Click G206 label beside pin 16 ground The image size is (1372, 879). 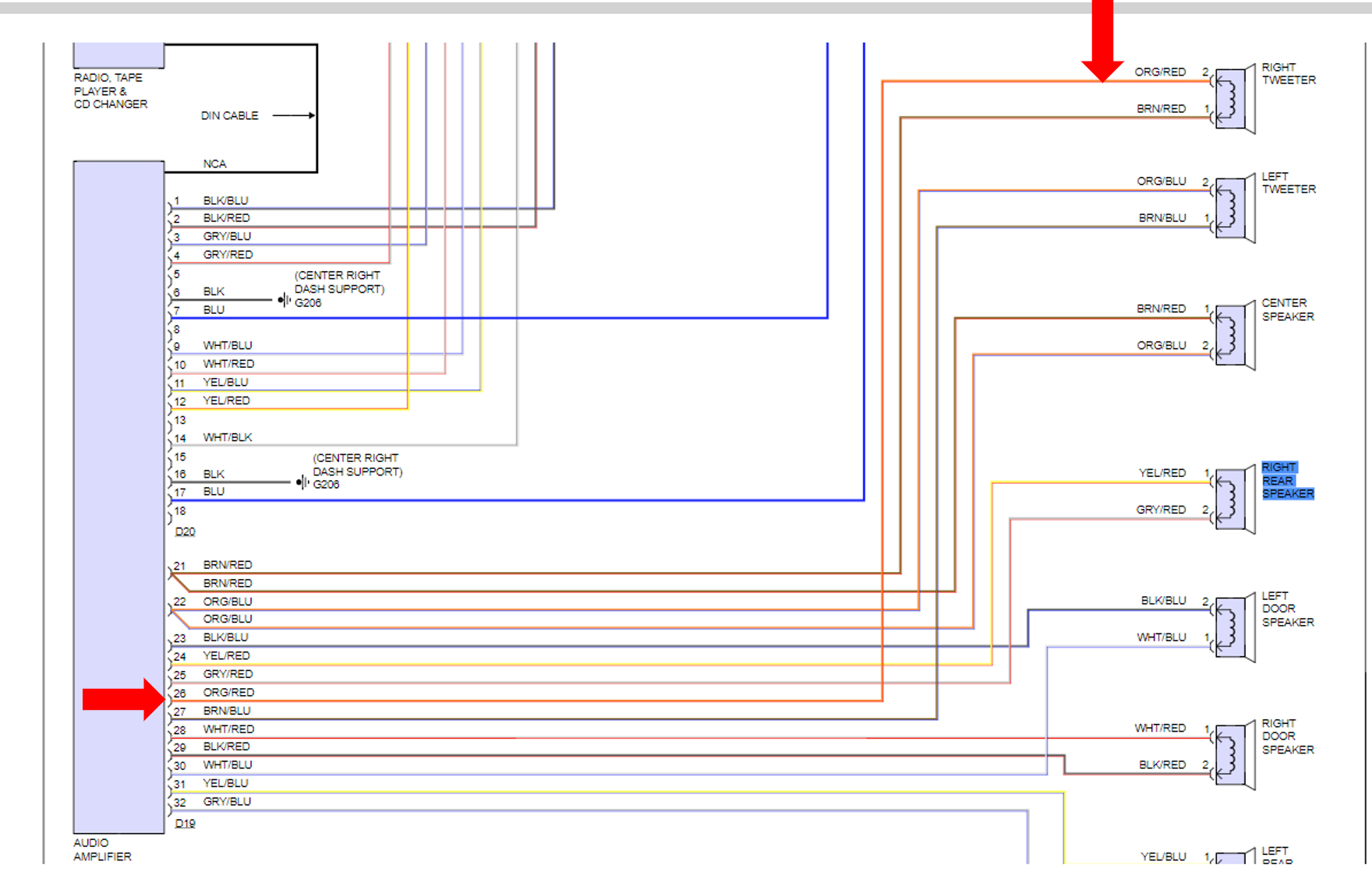pos(326,484)
